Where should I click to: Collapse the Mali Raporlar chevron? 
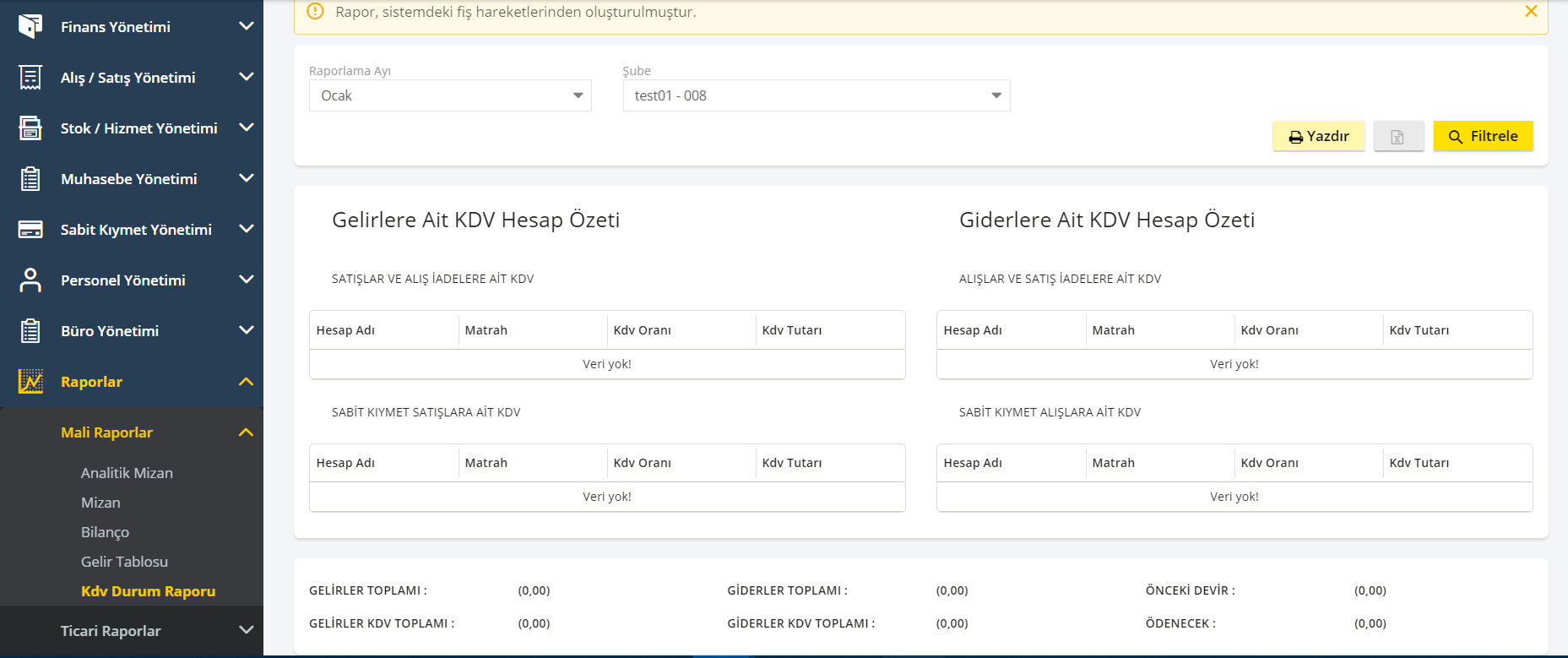pos(247,432)
